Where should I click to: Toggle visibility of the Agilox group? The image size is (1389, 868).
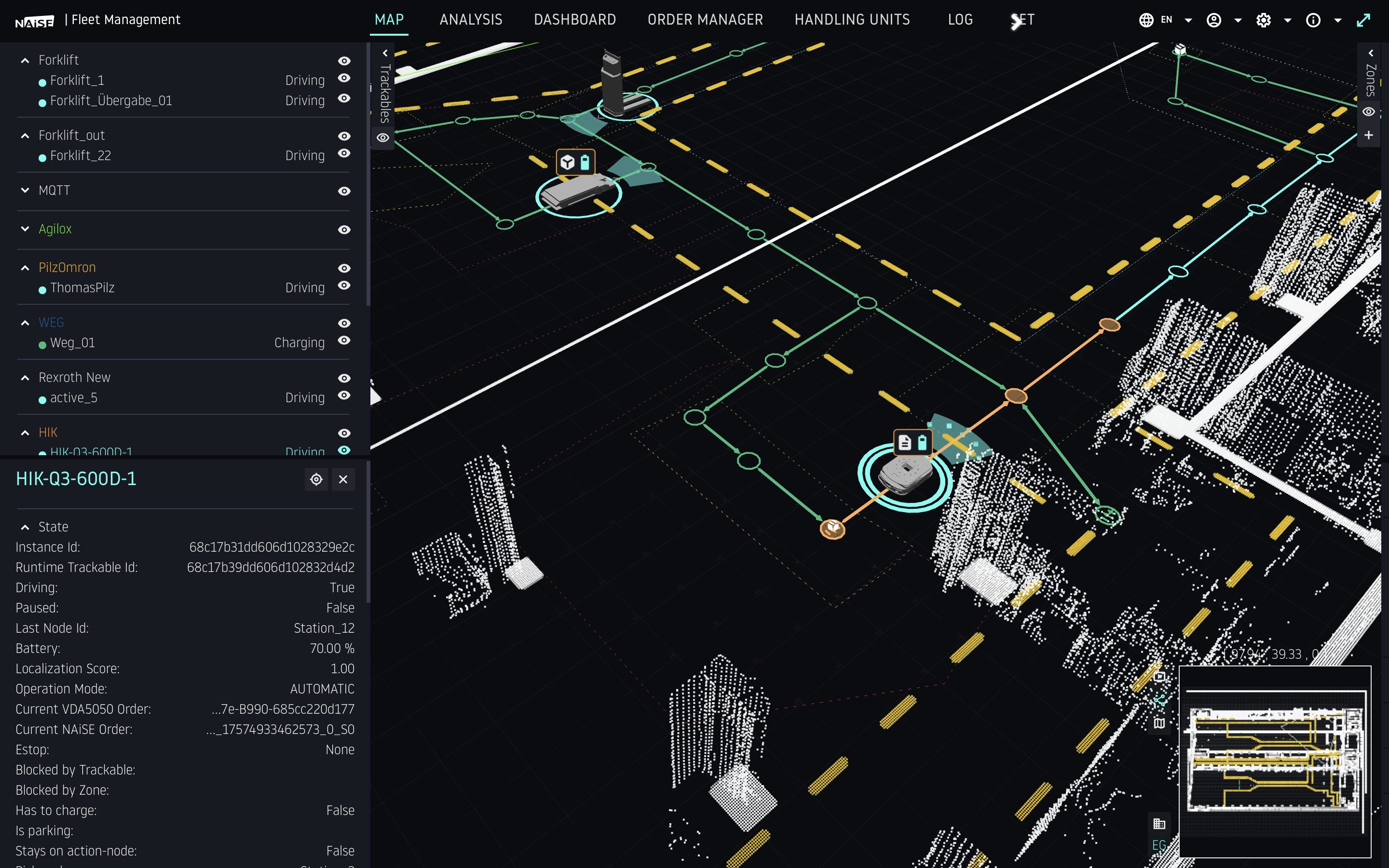point(344,230)
